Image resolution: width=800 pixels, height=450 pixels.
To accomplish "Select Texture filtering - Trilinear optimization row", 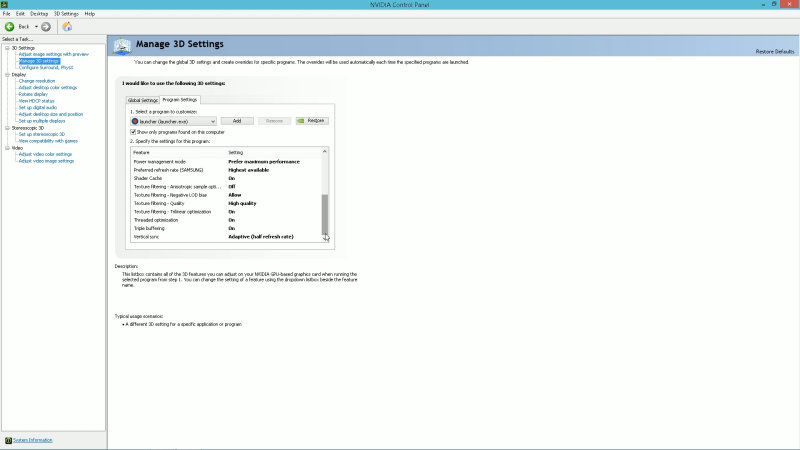I will (226, 212).
